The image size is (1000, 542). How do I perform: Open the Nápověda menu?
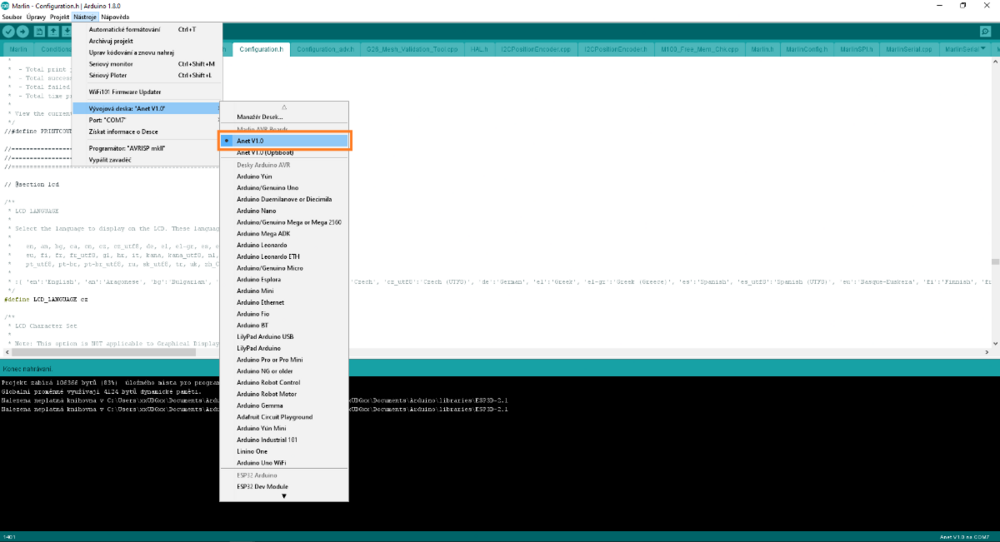pos(115,17)
